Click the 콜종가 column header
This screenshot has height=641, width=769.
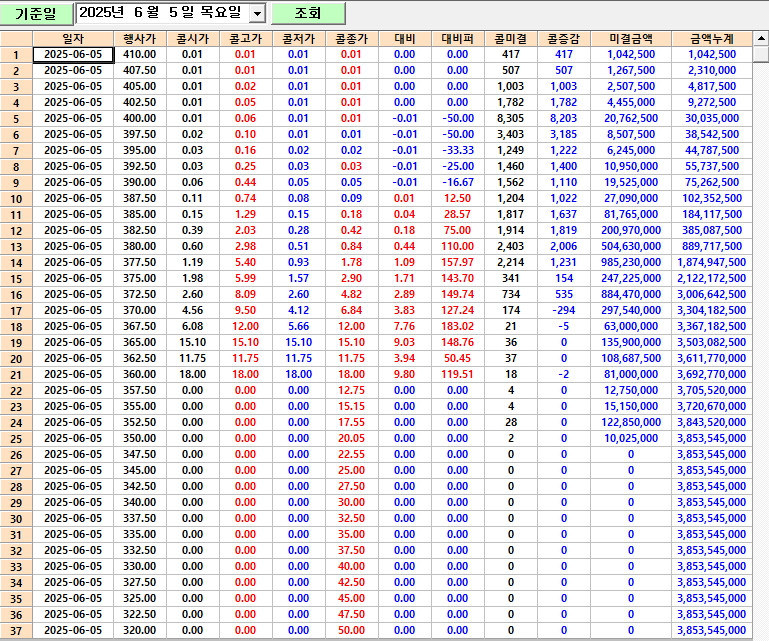pos(351,38)
